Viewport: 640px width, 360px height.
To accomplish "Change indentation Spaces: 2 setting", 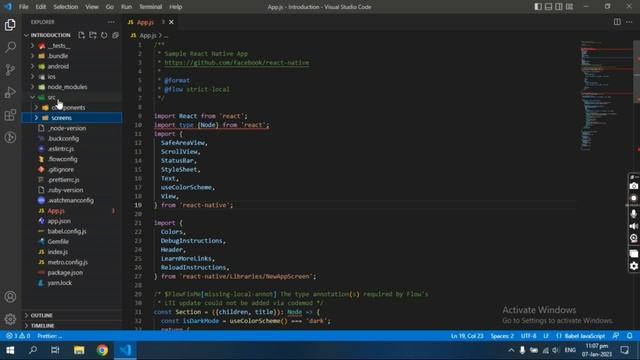I will 502,336.
